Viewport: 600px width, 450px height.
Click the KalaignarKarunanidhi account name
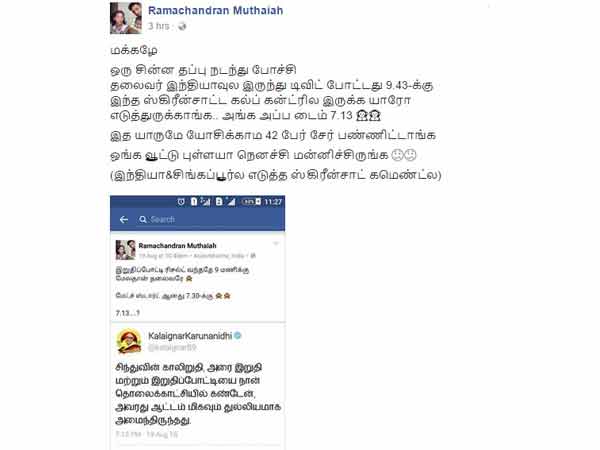point(190,336)
